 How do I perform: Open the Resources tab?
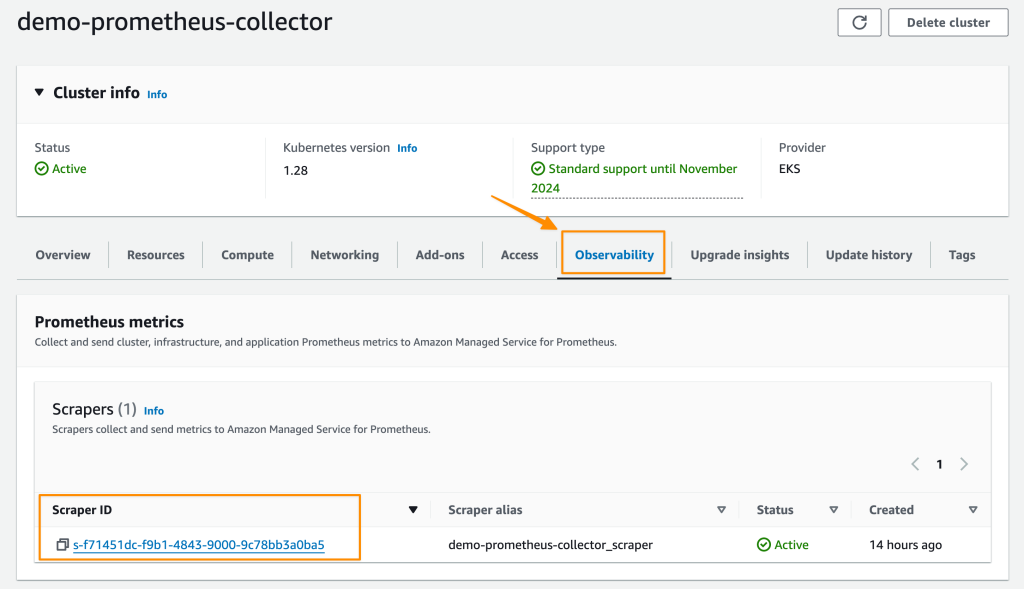coord(156,255)
